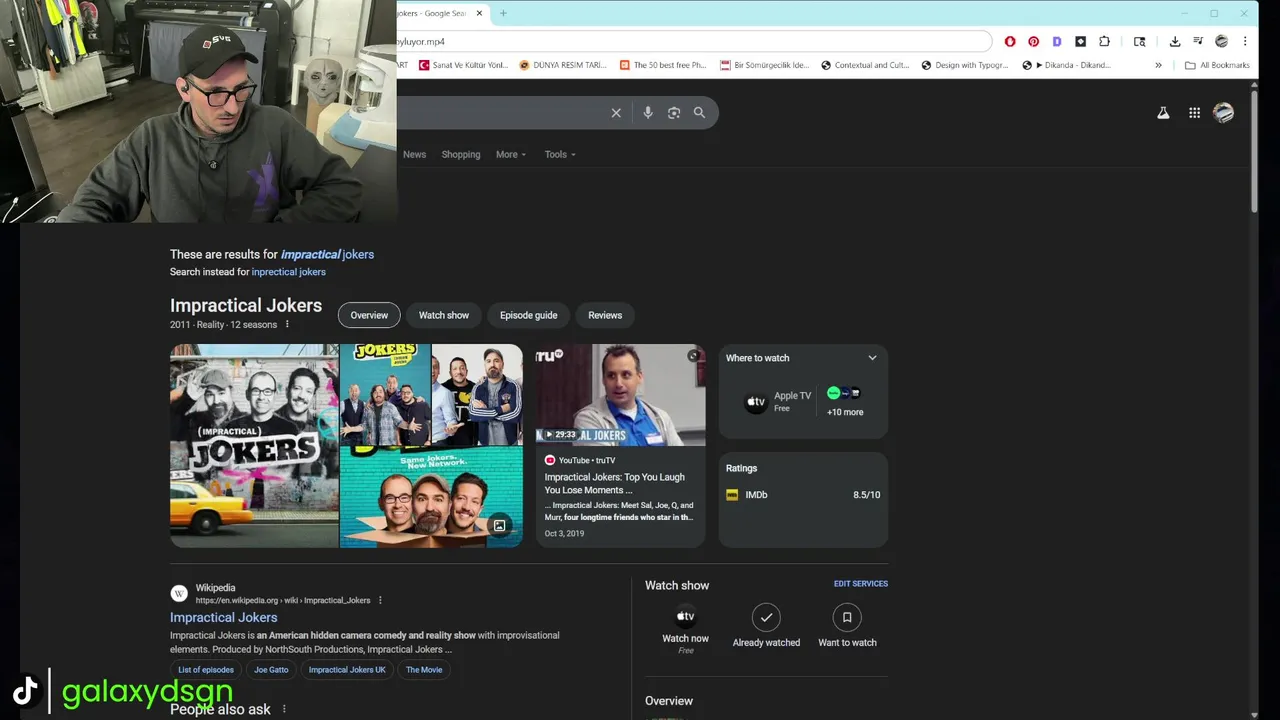Viewport: 1280px width, 720px height.
Task: Click the page search lens toolbar icon
Action: point(1139,41)
